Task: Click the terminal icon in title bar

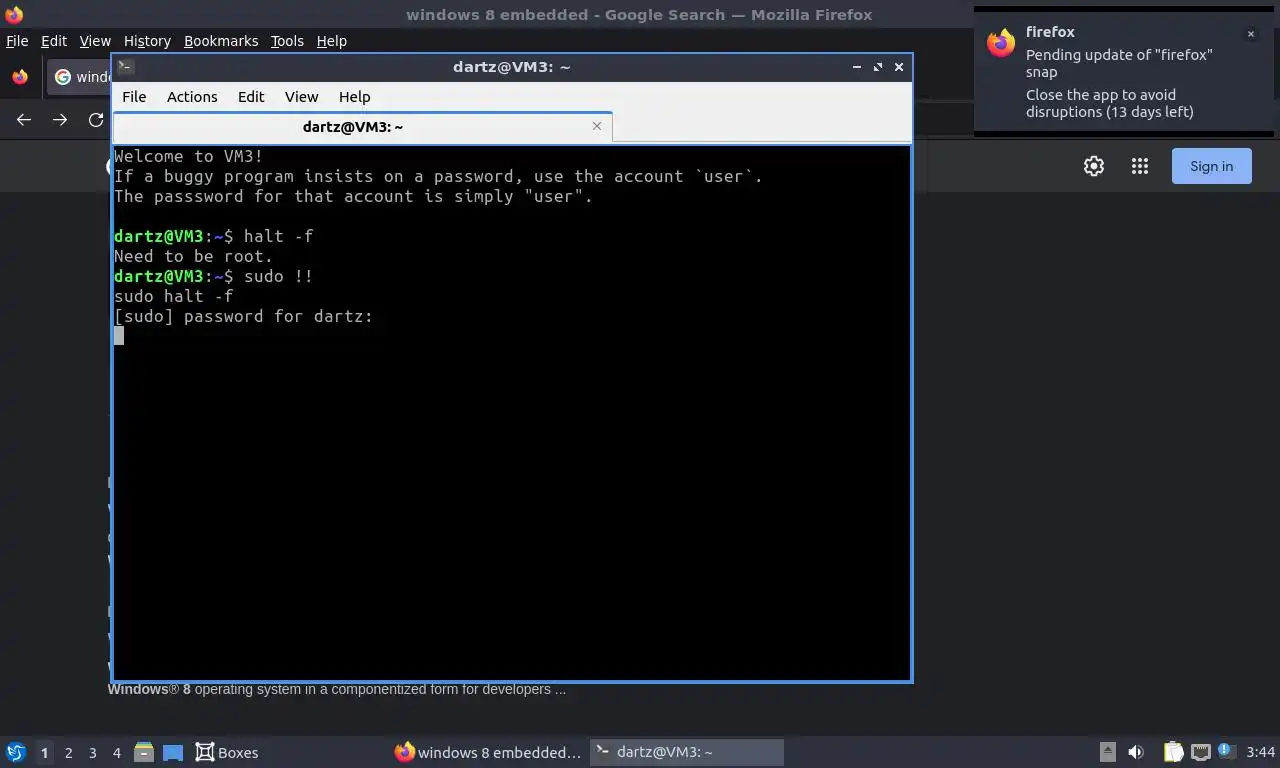Action: pos(125,67)
